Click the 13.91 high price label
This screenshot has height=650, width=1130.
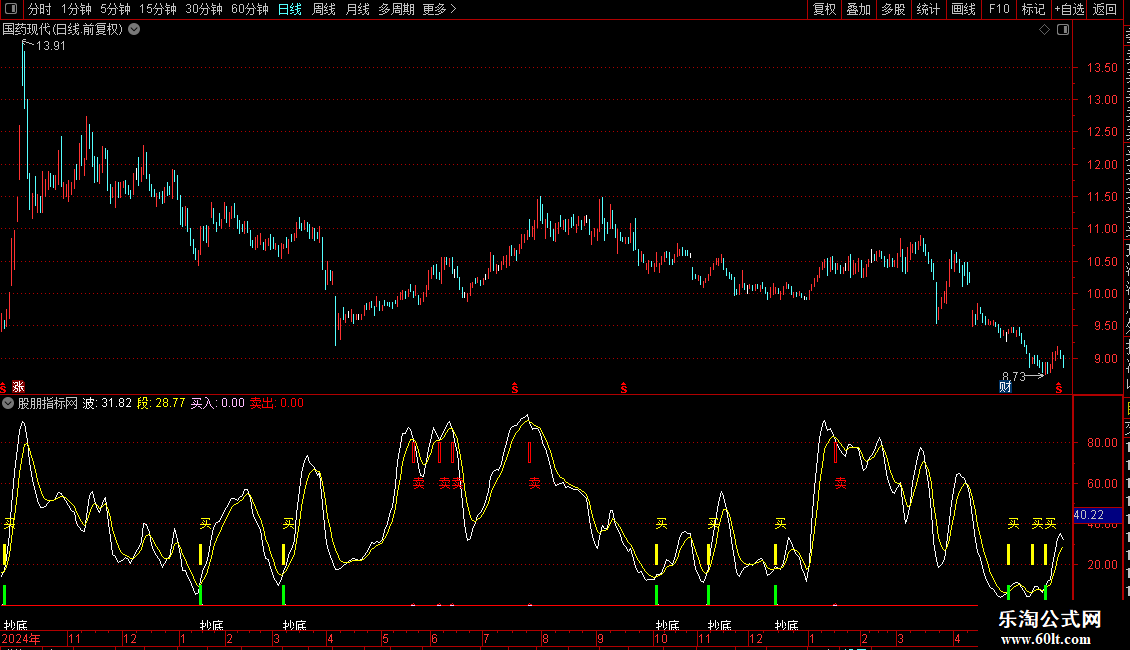pyautogui.click(x=50, y=45)
